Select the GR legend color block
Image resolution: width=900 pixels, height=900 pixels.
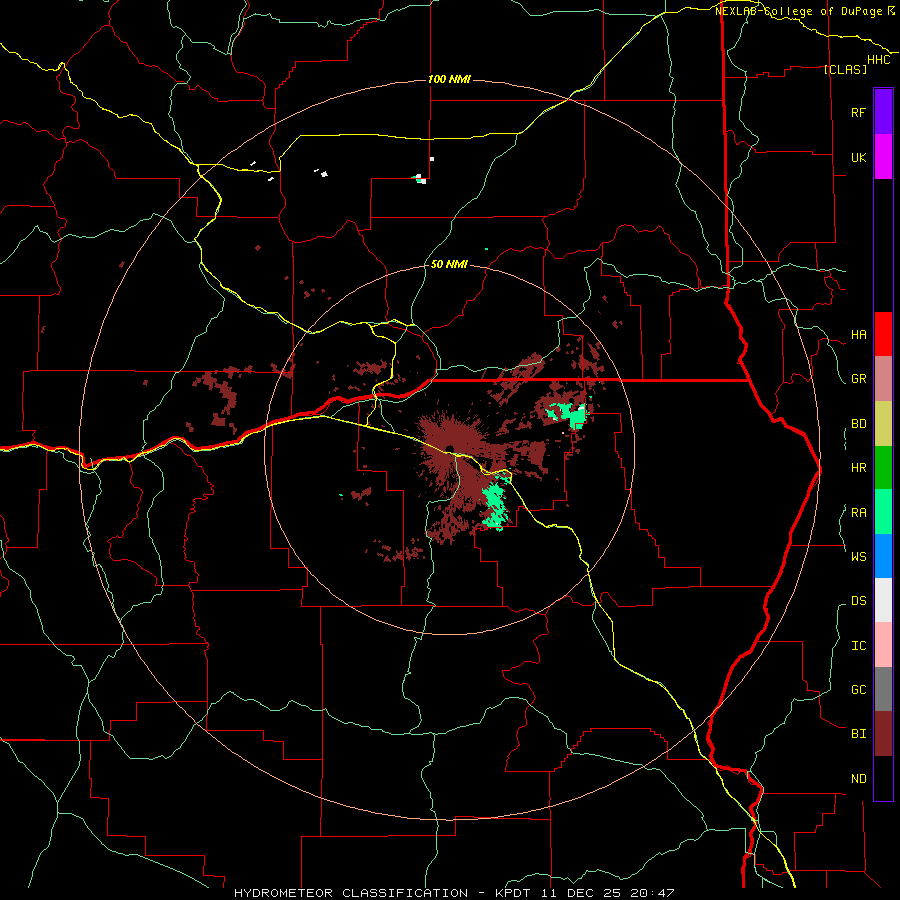(x=883, y=379)
